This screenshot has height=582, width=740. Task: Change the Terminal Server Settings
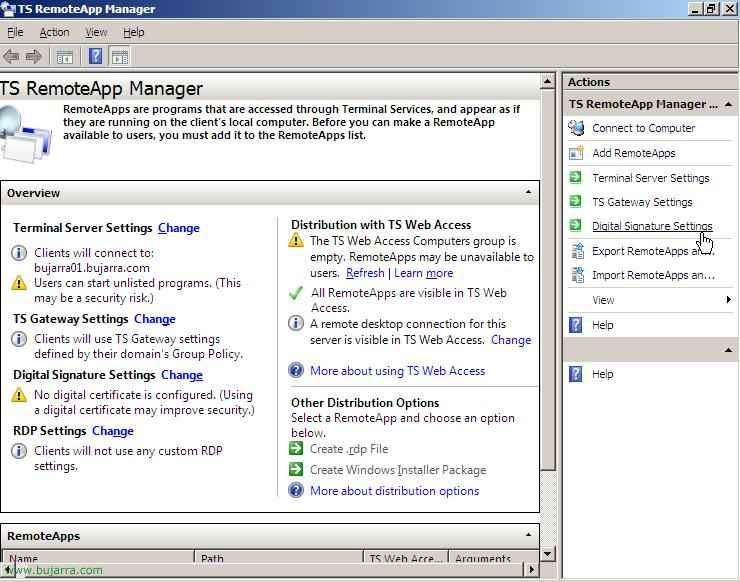(178, 228)
